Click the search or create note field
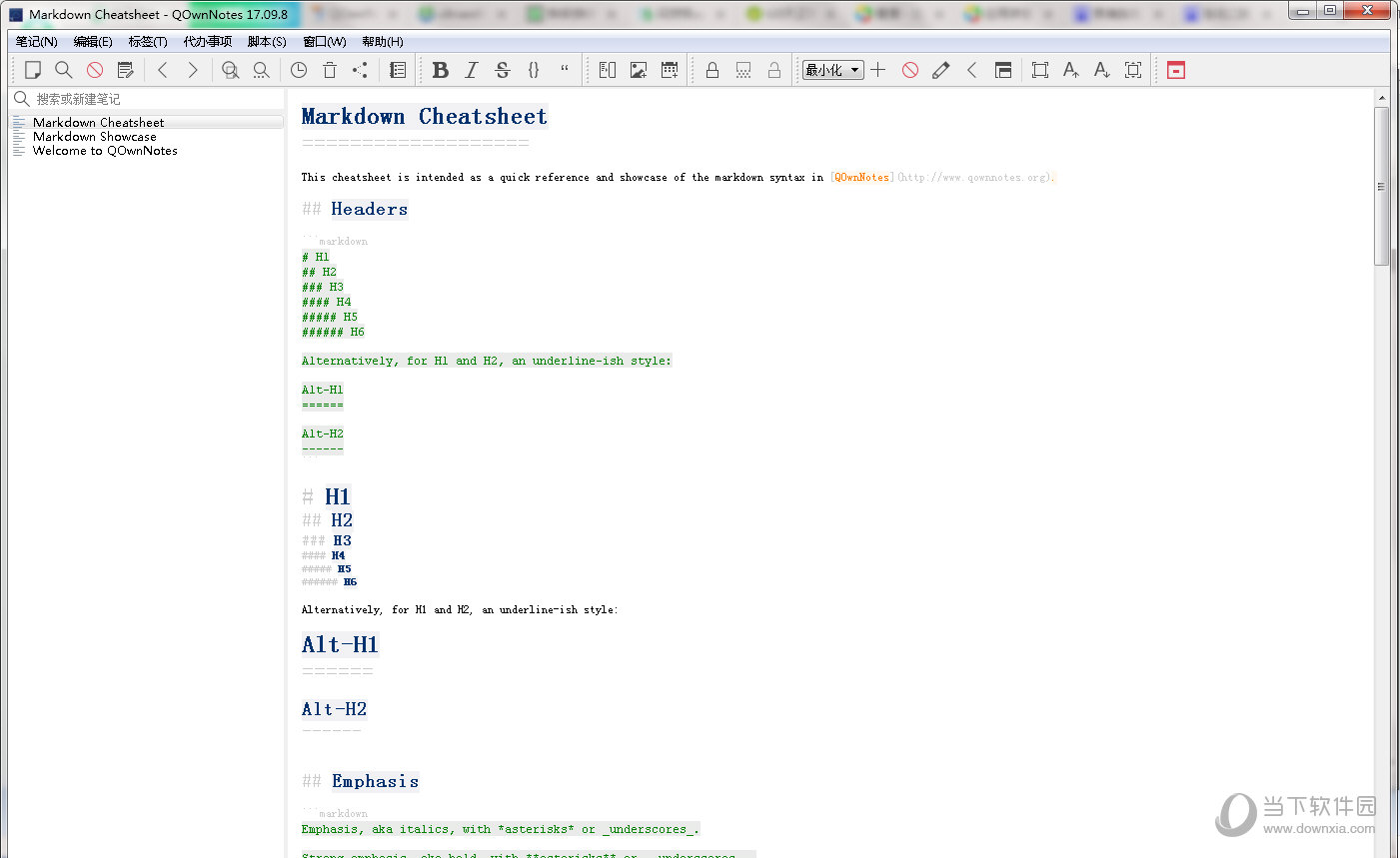This screenshot has width=1400, height=858. 148,99
